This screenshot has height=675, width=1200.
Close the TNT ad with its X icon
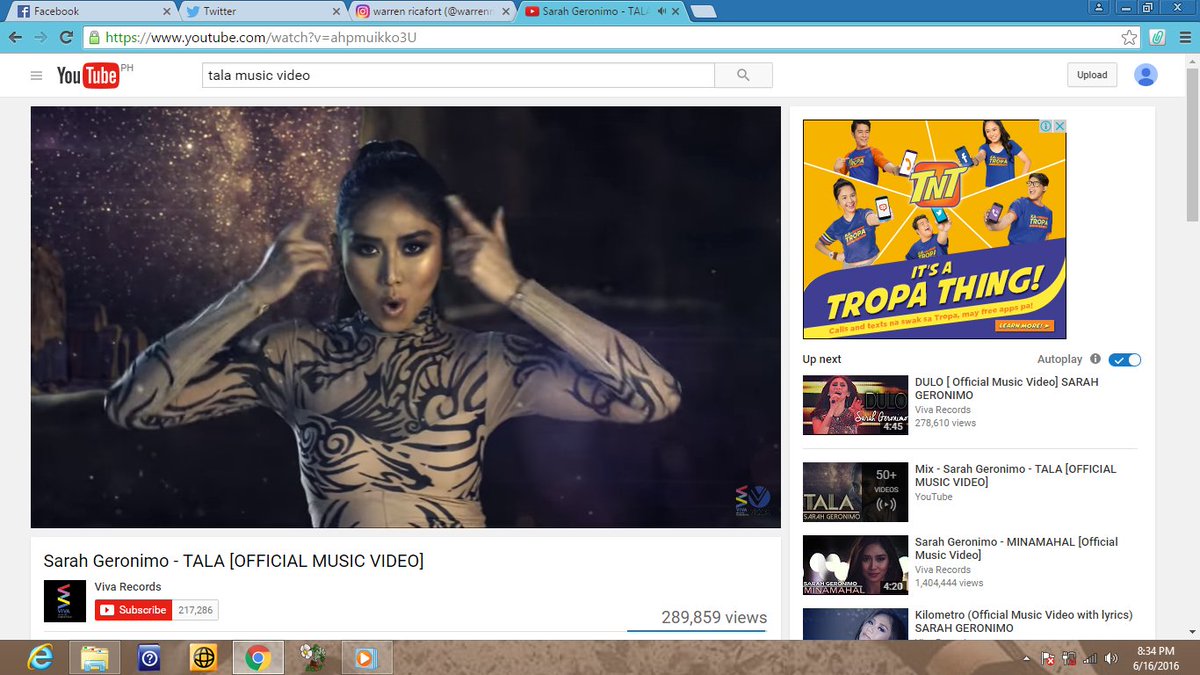click(1059, 126)
